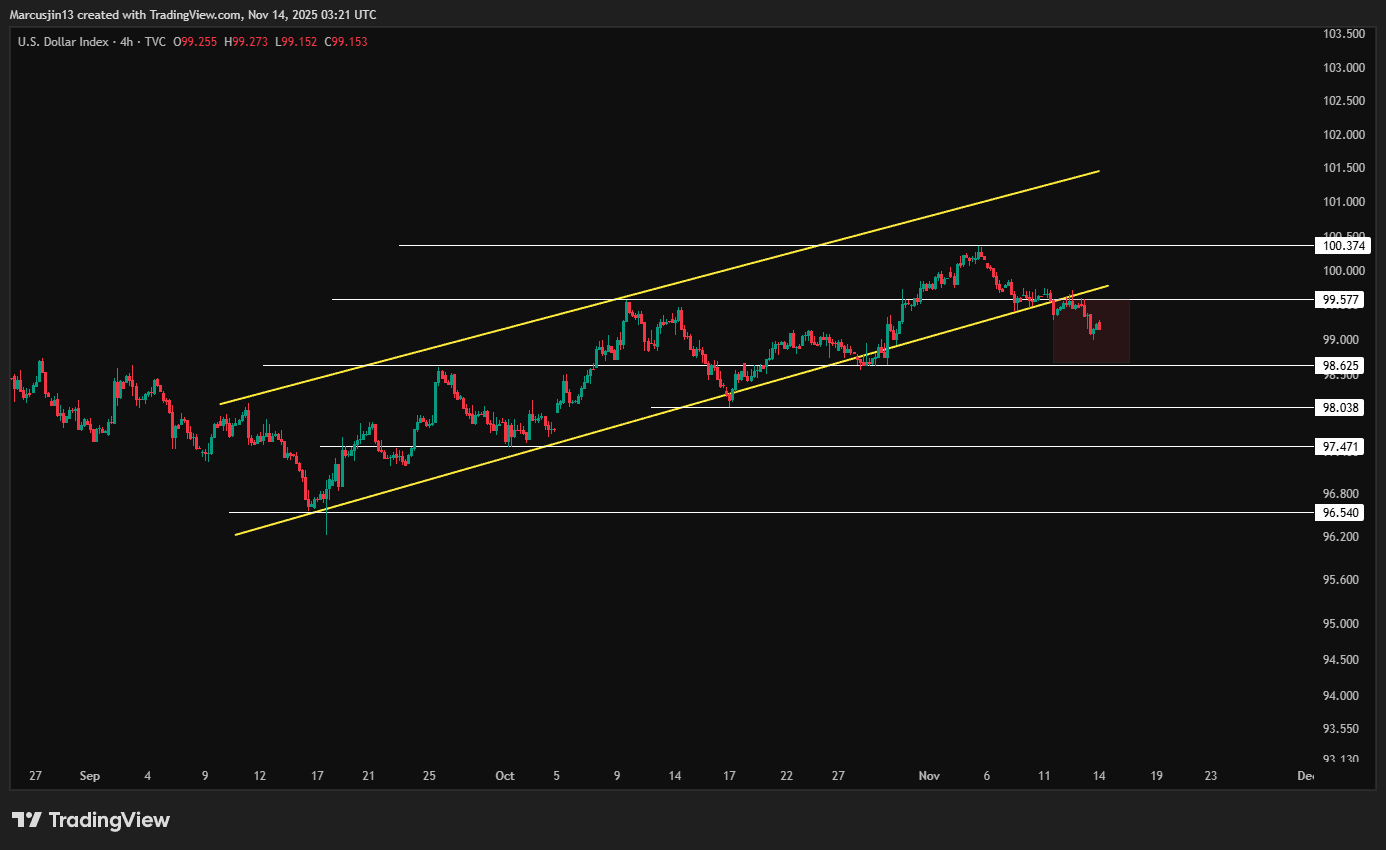Click the 94.000 price scale value
The height and width of the screenshot is (850, 1386).
coord(1340,696)
